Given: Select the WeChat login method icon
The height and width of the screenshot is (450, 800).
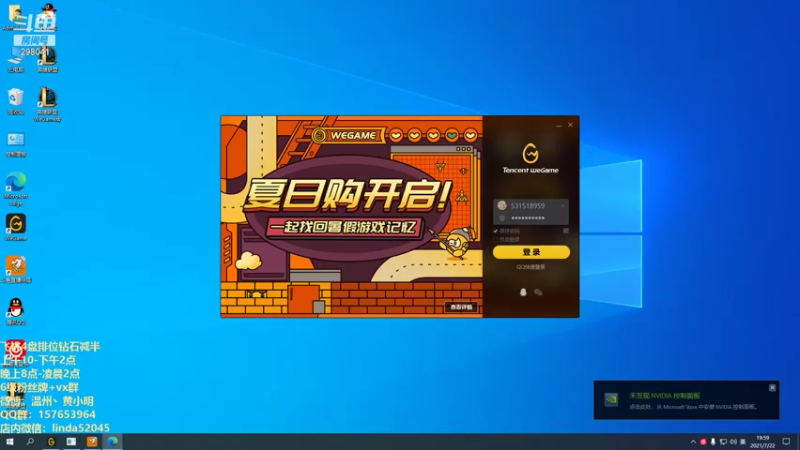Looking at the screenshot, I should 538,292.
